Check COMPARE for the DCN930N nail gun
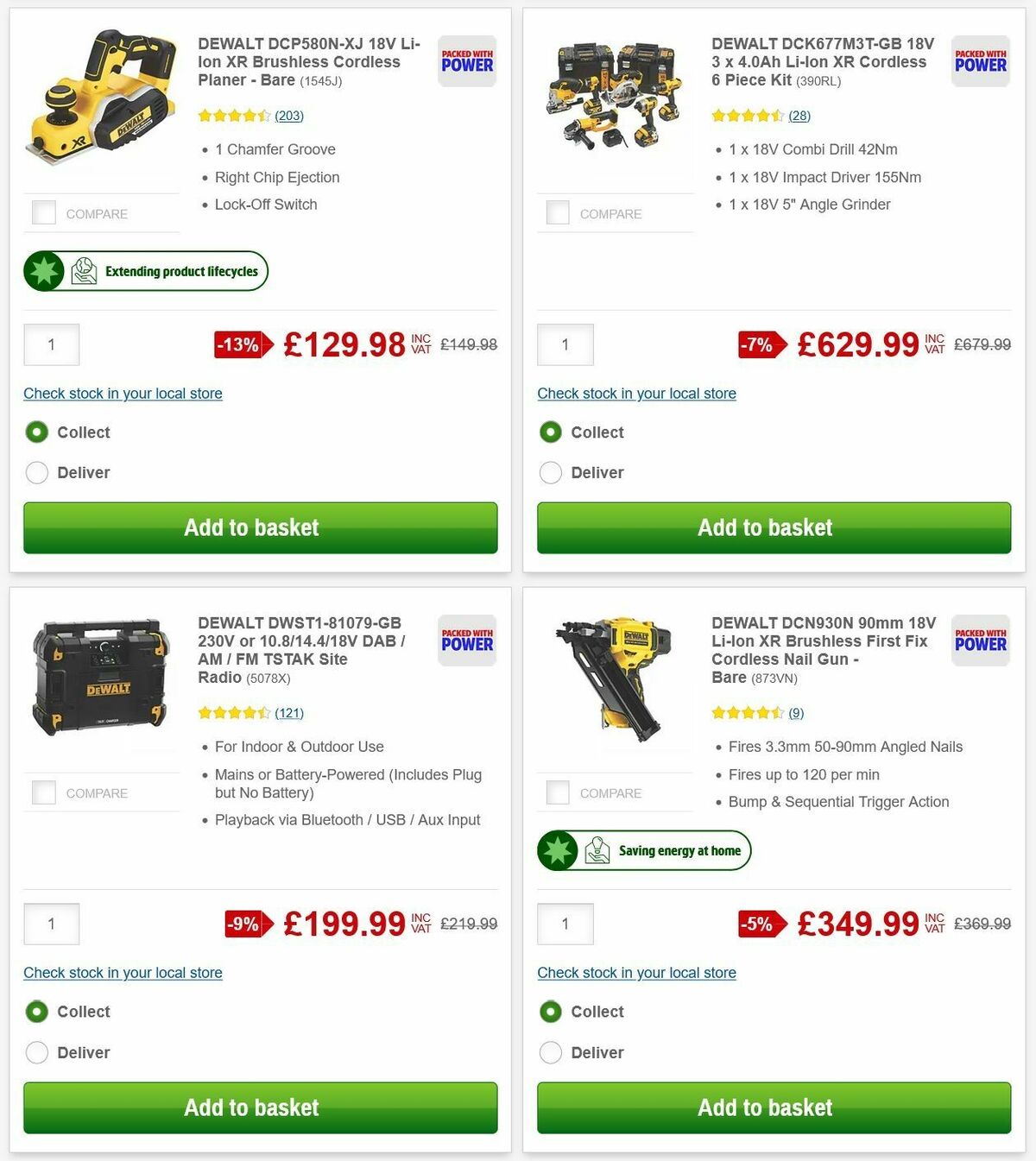Image resolution: width=1036 pixels, height=1161 pixels. [557, 792]
